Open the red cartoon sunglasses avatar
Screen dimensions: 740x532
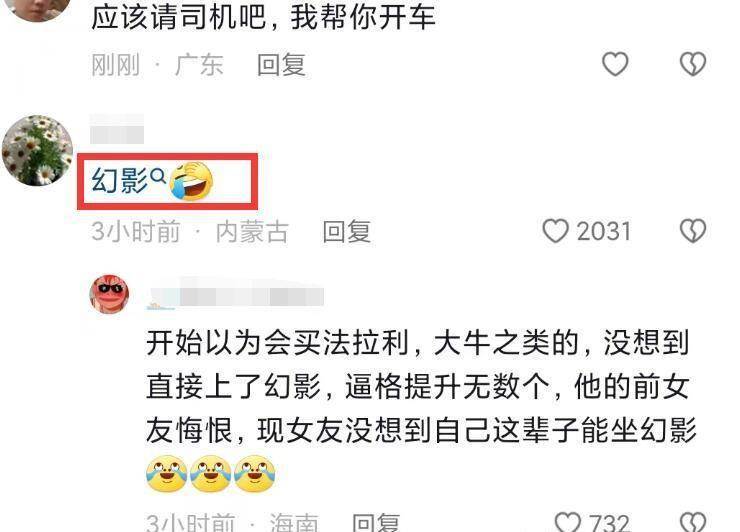[109, 294]
